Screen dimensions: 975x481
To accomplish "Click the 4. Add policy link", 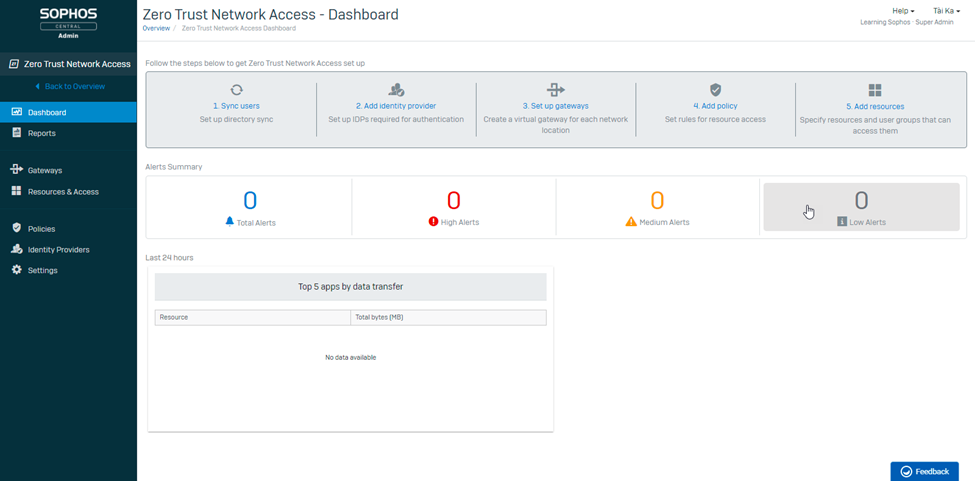I will click(715, 106).
